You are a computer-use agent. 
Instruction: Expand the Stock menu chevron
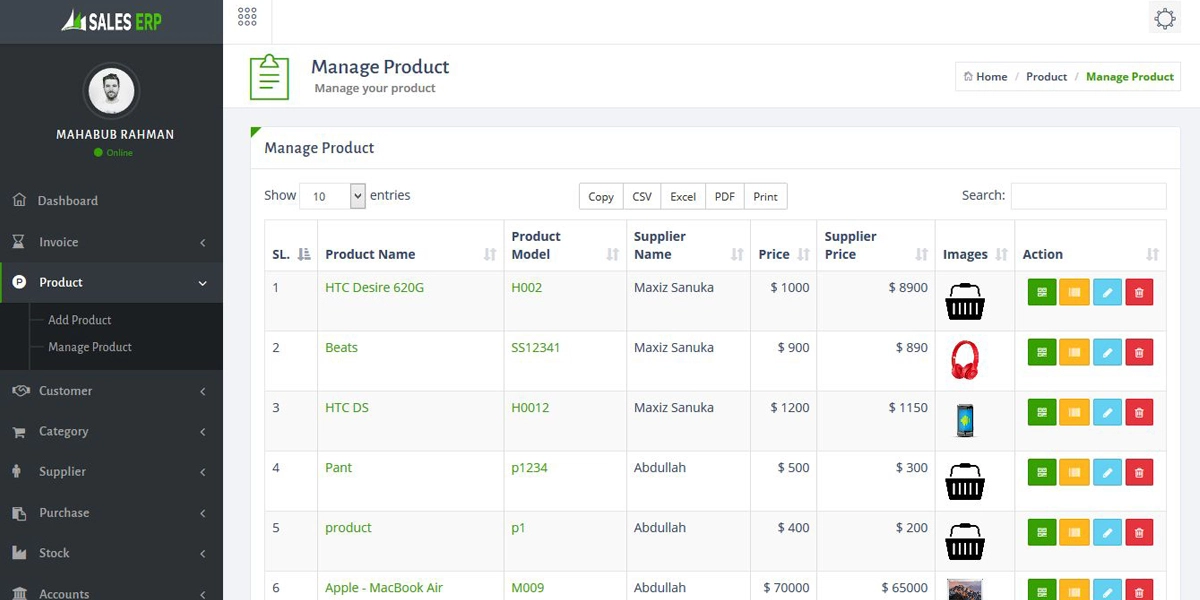point(203,554)
